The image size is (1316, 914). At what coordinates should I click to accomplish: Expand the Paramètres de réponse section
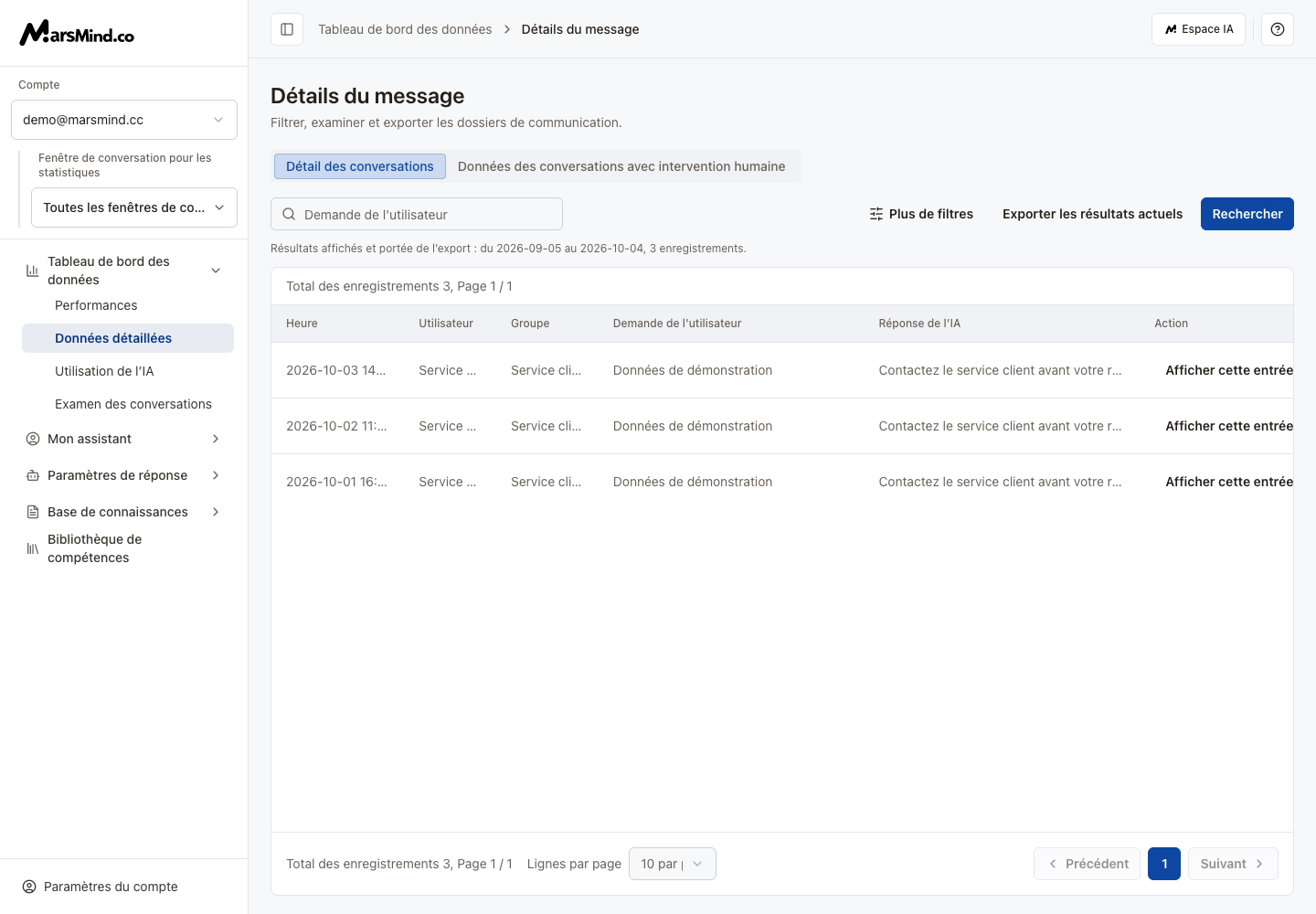tap(216, 475)
